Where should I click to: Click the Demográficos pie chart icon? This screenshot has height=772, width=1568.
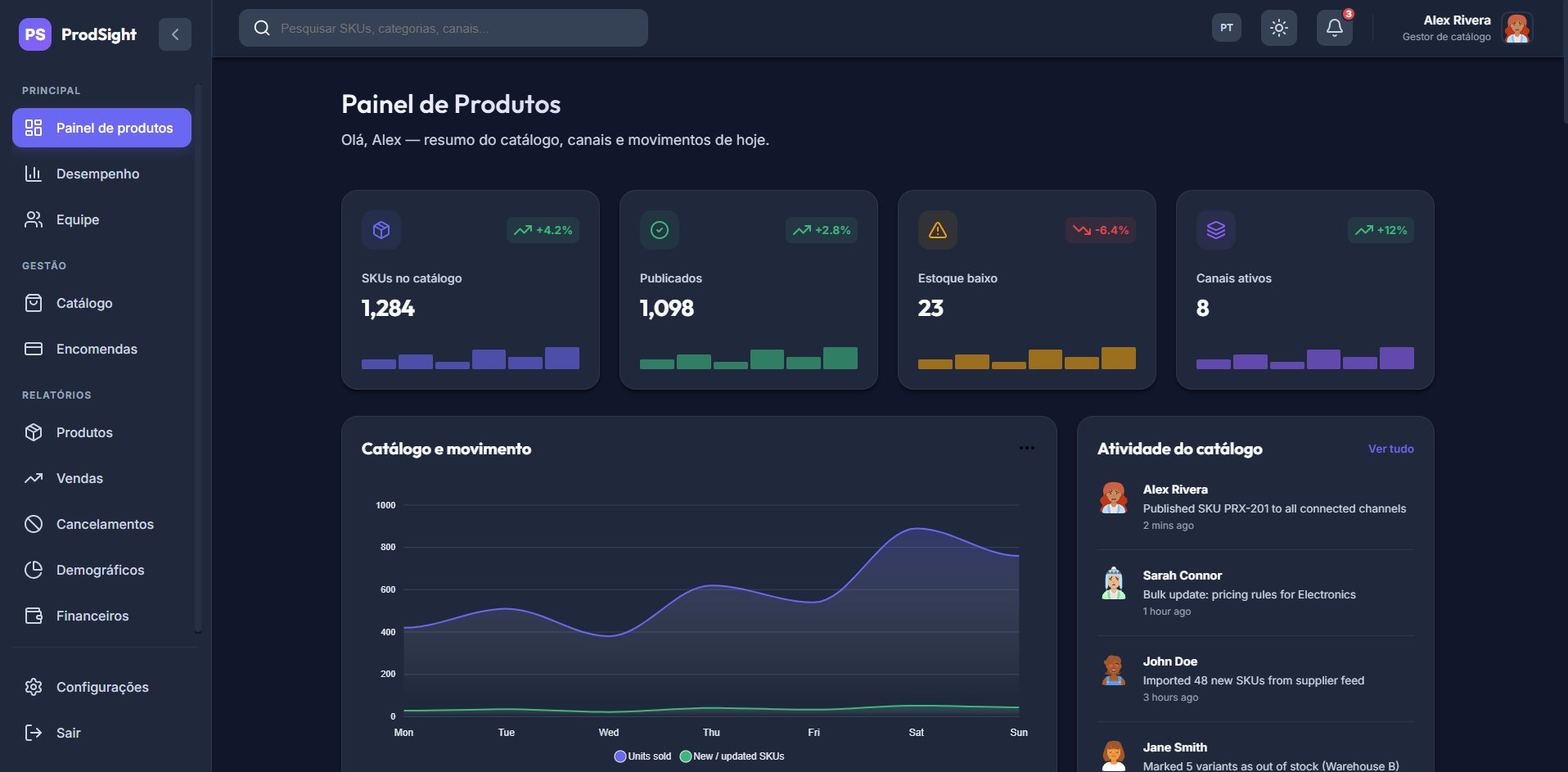[x=34, y=570]
